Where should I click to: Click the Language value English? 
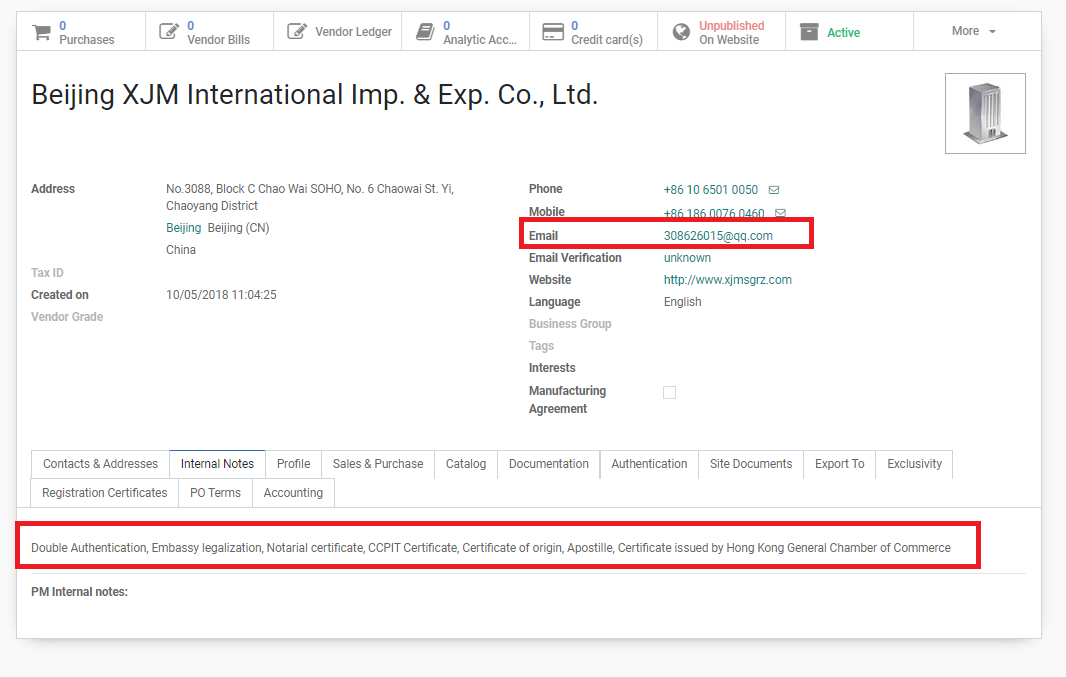pyautogui.click(x=683, y=302)
